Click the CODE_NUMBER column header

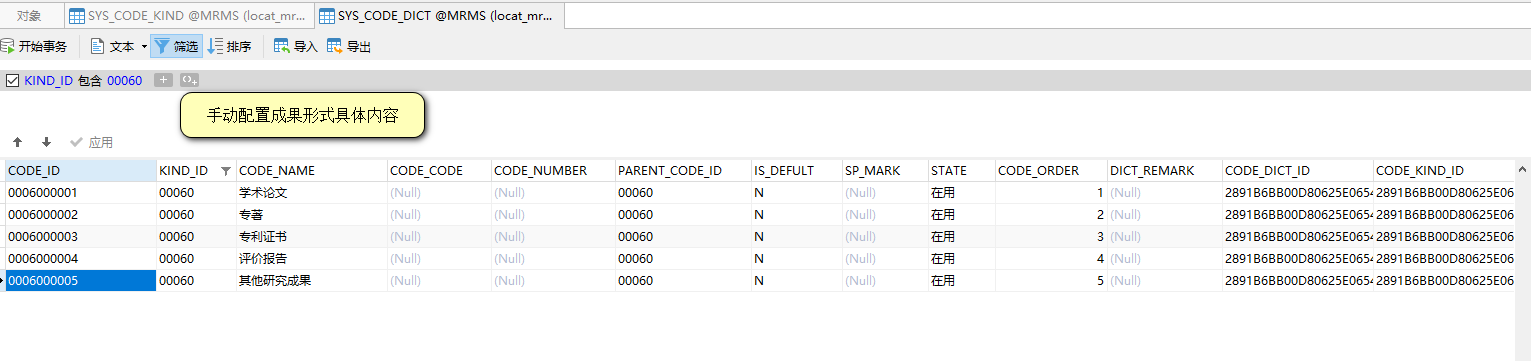(553, 170)
